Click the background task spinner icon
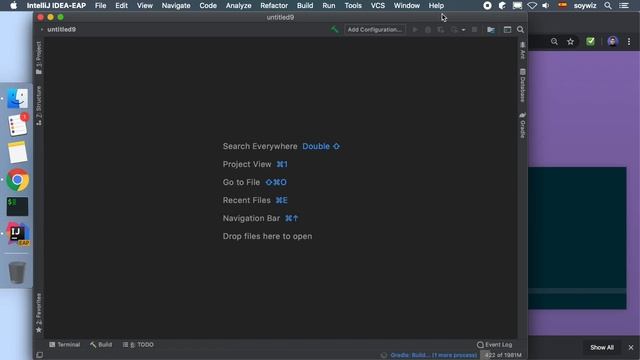Screen dimensions: 640x360 tap(384, 355)
